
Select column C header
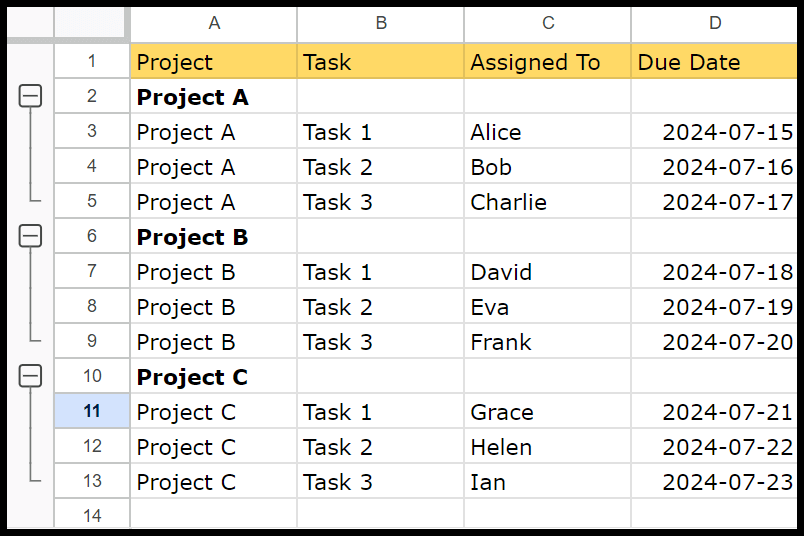[x=548, y=24]
